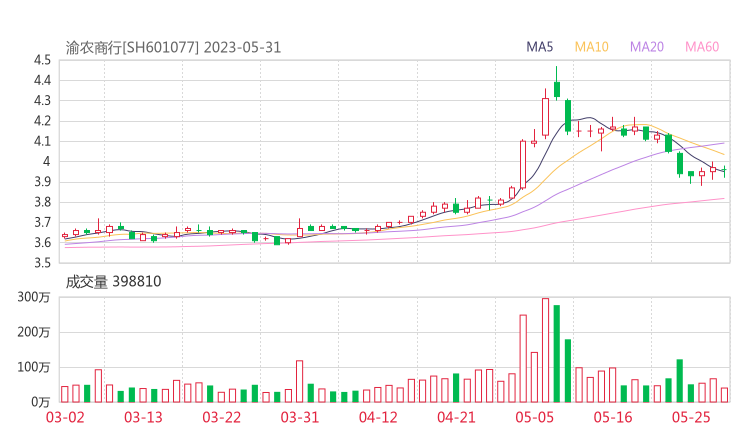Click the tallest green volume bar
This screenshot has width=740, height=440.
(557, 354)
